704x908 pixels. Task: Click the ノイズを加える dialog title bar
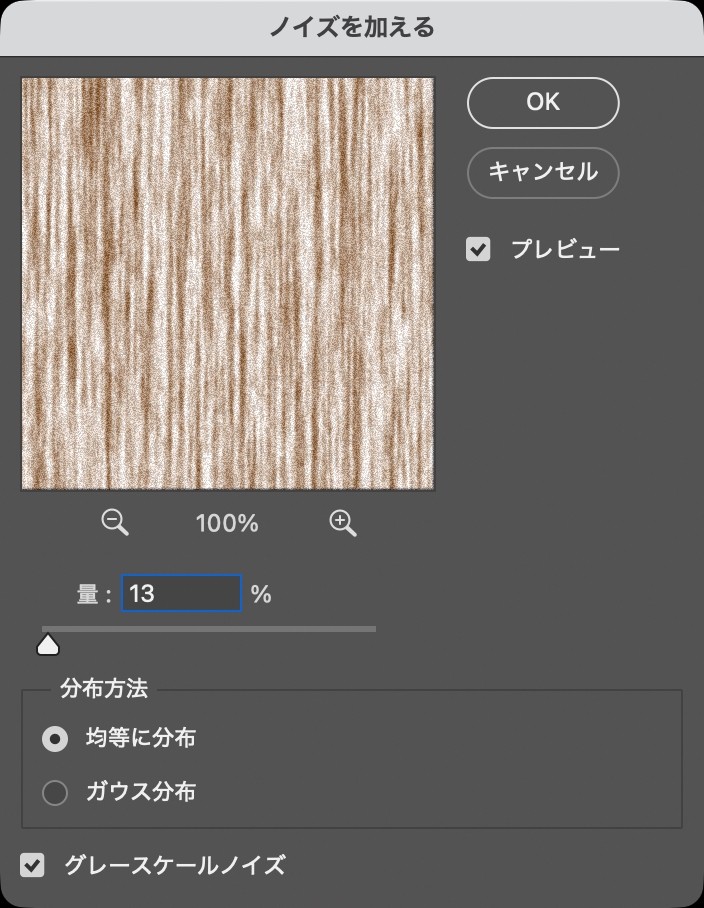pos(352,27)
